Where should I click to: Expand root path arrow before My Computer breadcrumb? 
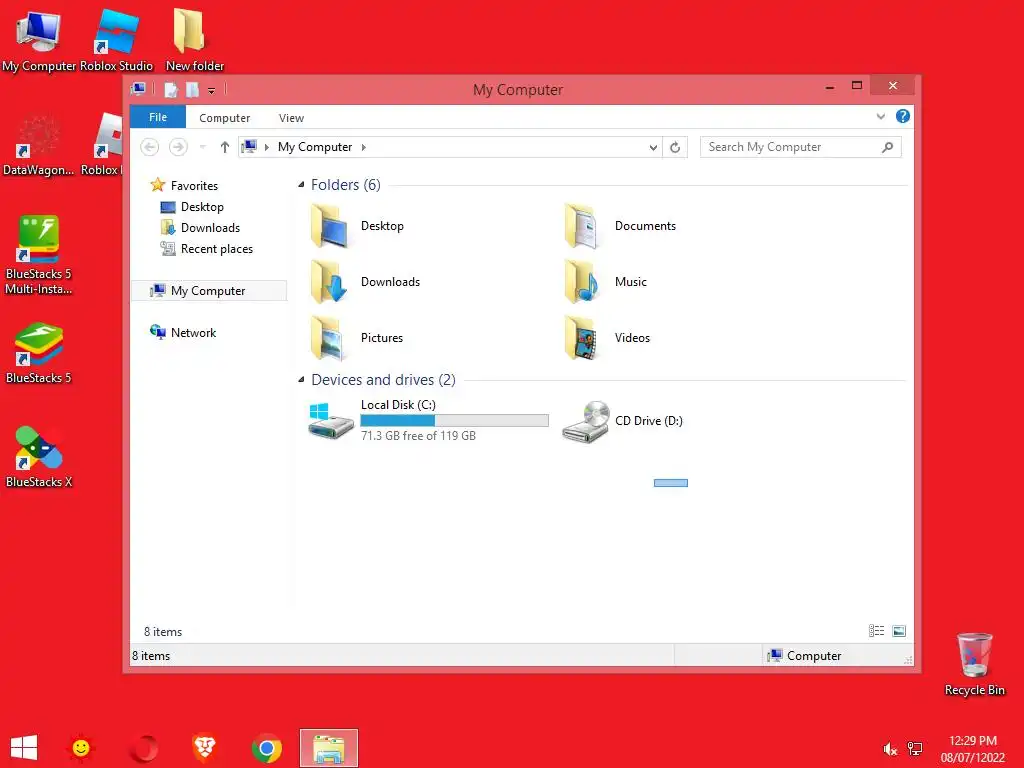coord(266,148)
